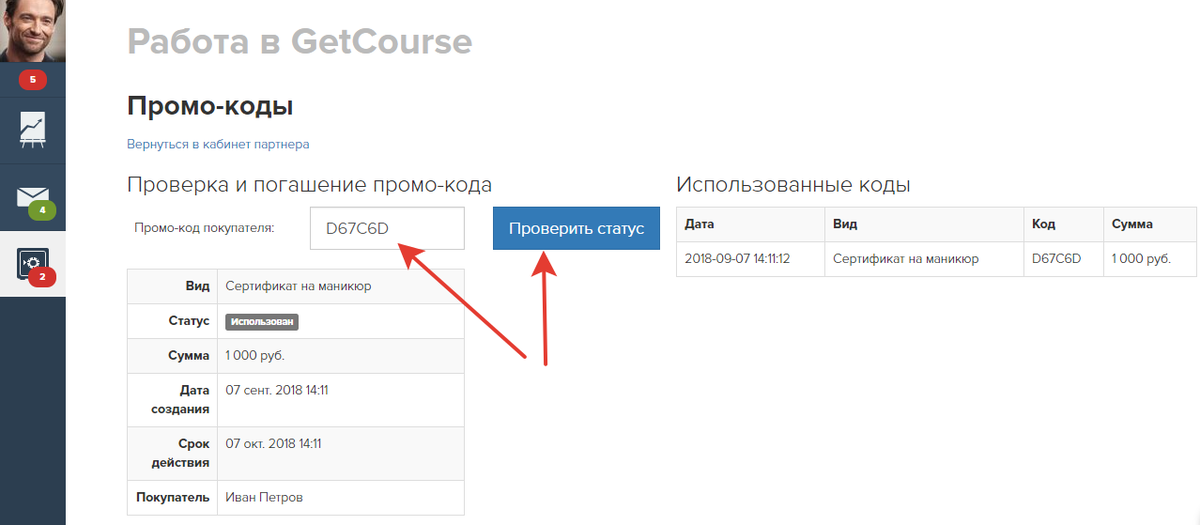
Task: Click the green mail badge showing 4
Action: click(43, 211)
